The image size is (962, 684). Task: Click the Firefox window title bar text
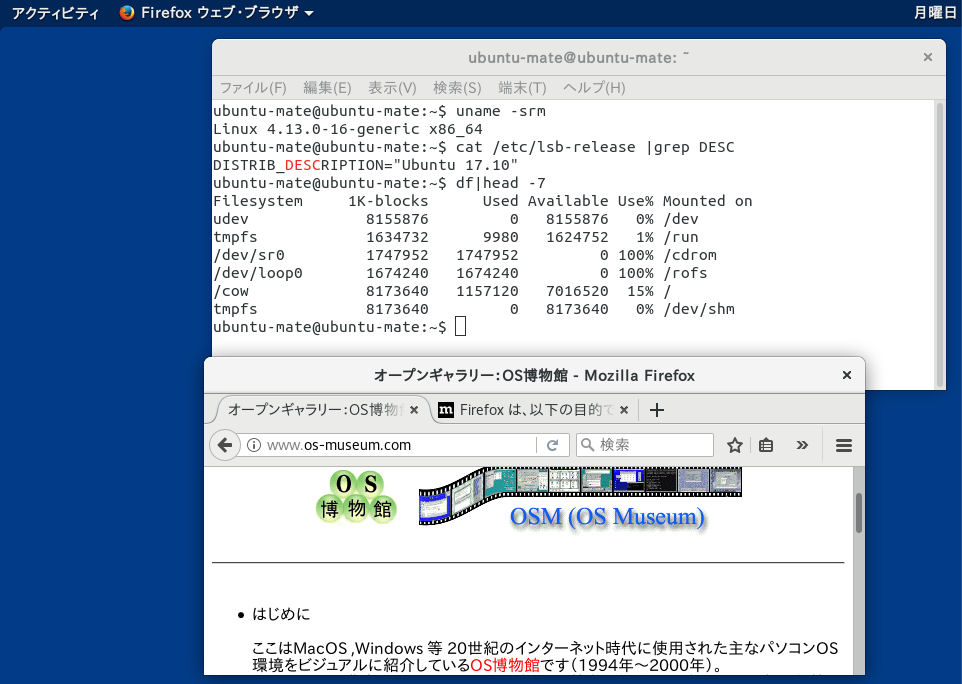534,375
